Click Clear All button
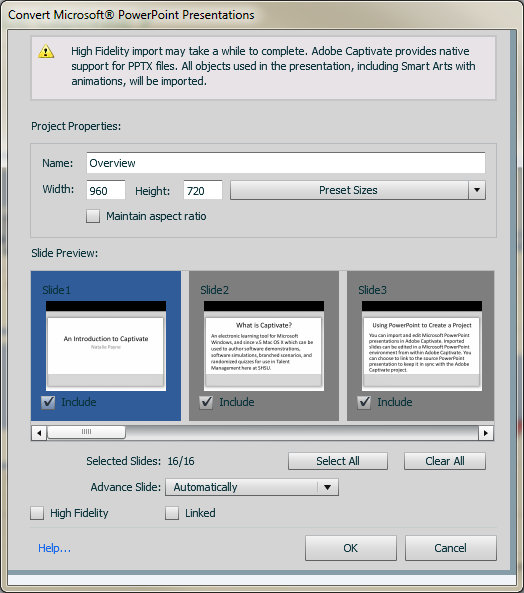Screen dimensions: 524x593 point(445,461)
